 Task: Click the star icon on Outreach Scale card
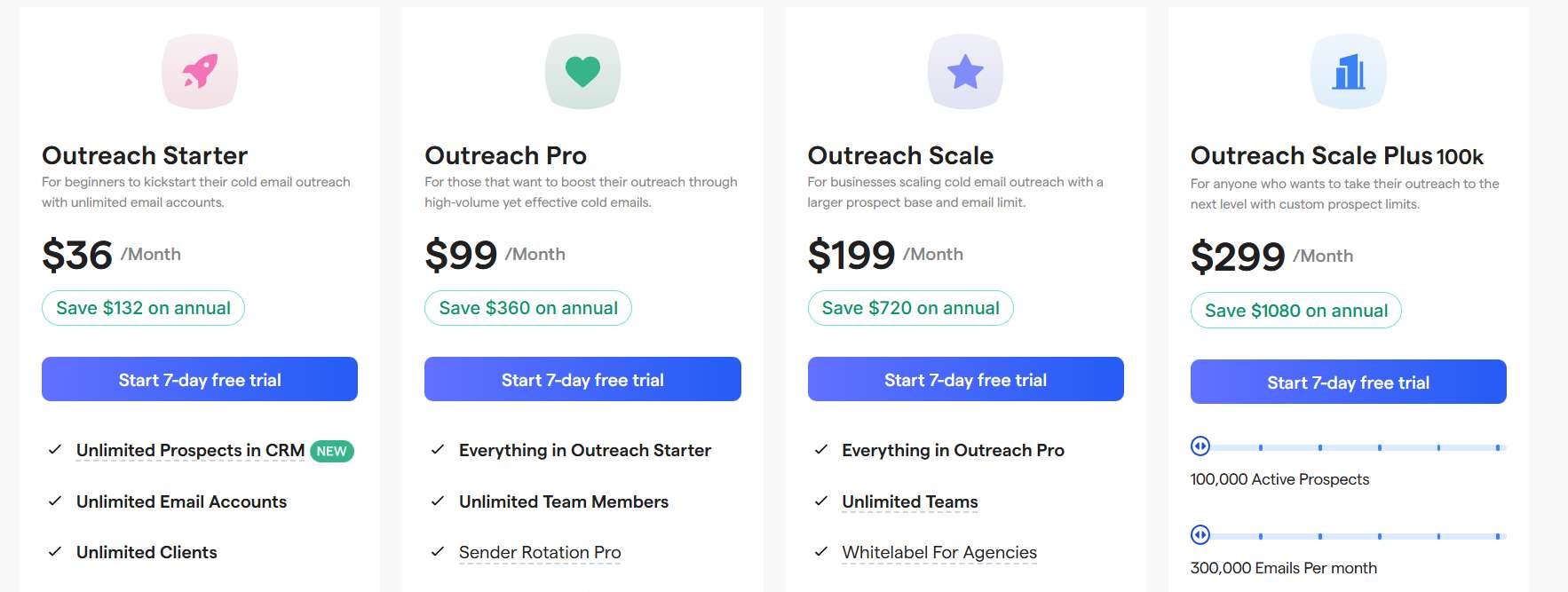coord(965,71)
